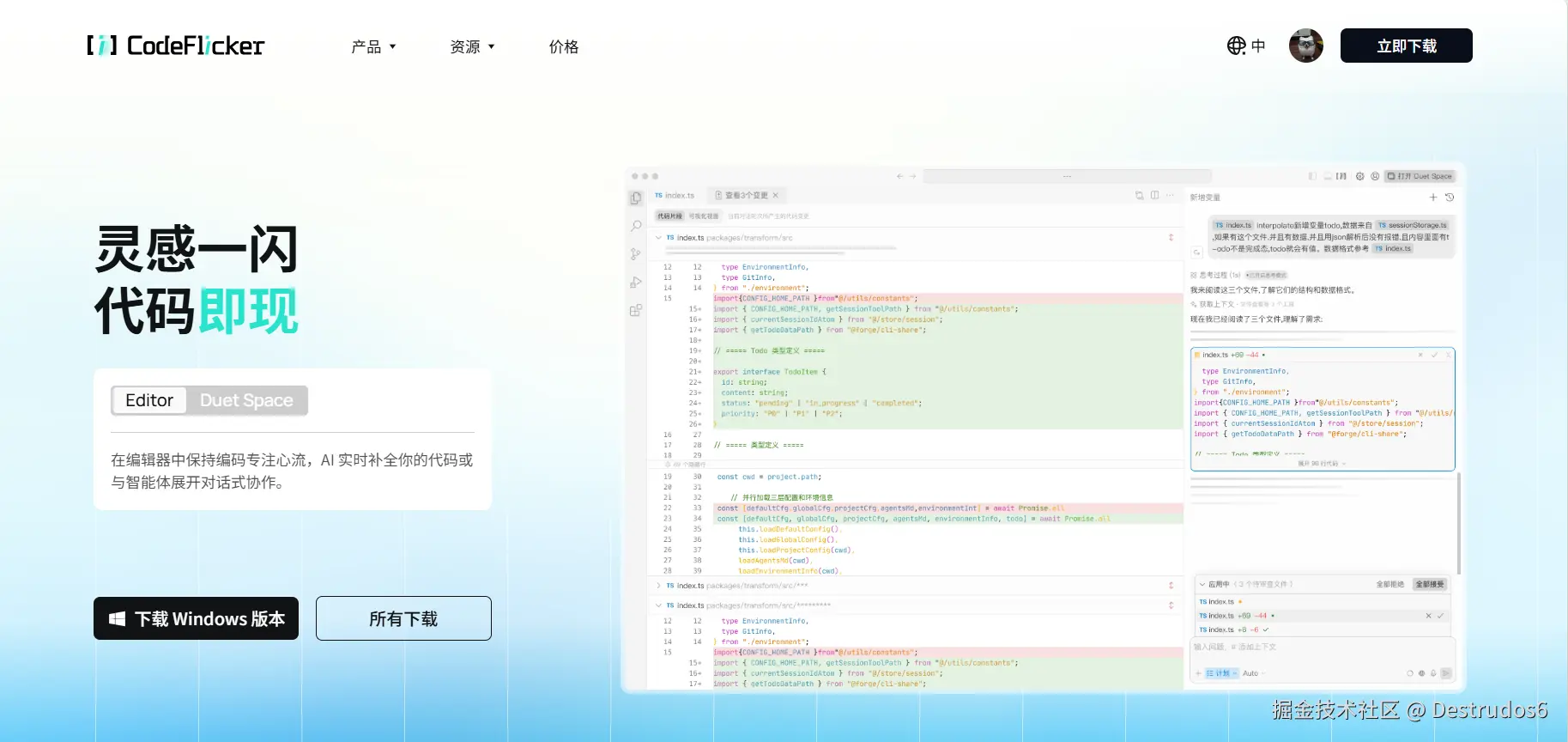Open the 计划 mode dropdown
This screenshot has height=742, width=1568.
[1222, 673]
